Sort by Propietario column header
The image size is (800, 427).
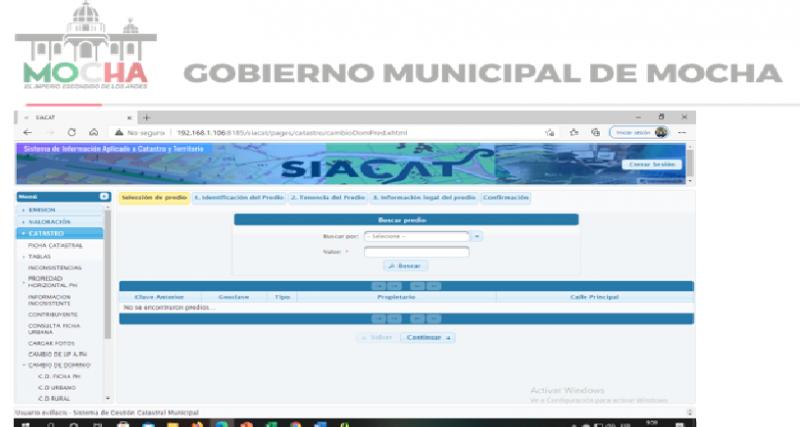coord(396,297)
